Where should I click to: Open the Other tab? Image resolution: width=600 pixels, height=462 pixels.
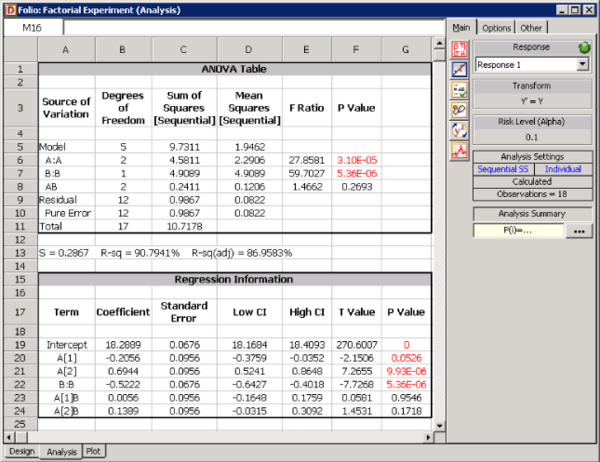click(531, 28)
